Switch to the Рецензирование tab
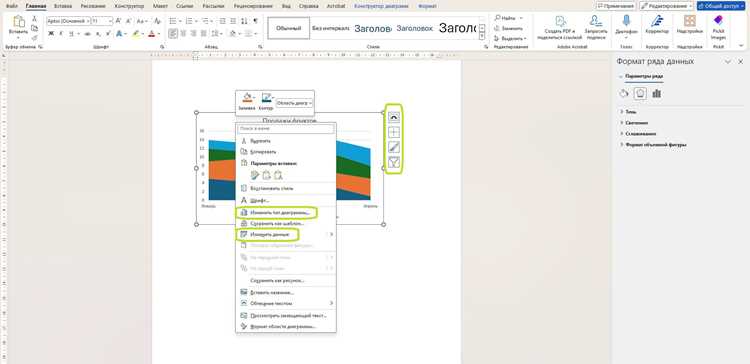 click(x=254, y=6)
